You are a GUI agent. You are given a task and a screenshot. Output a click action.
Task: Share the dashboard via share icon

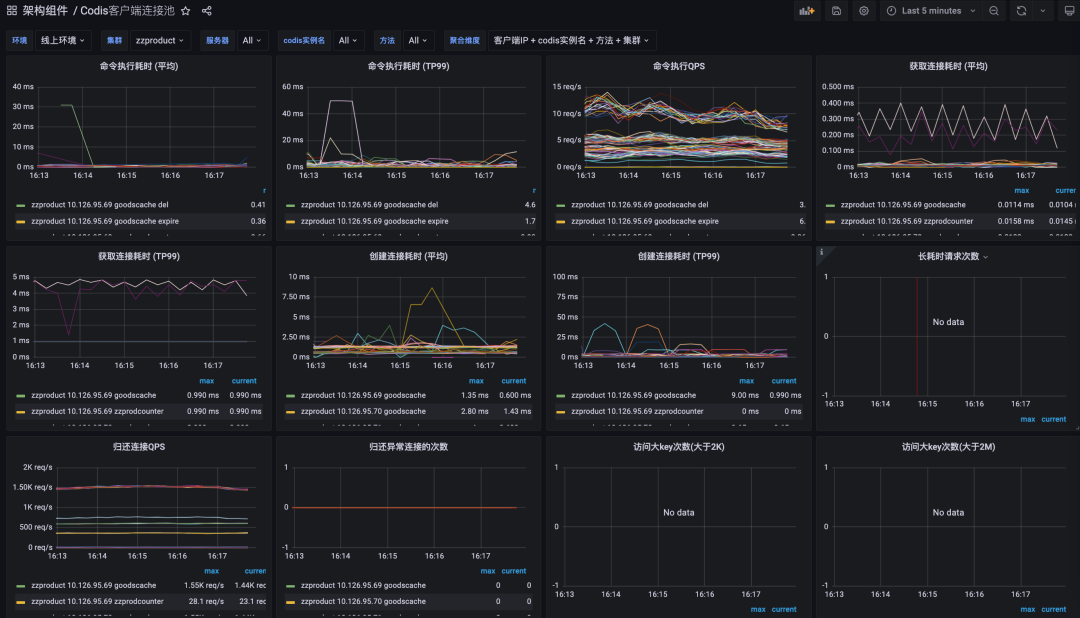[207, 11]
